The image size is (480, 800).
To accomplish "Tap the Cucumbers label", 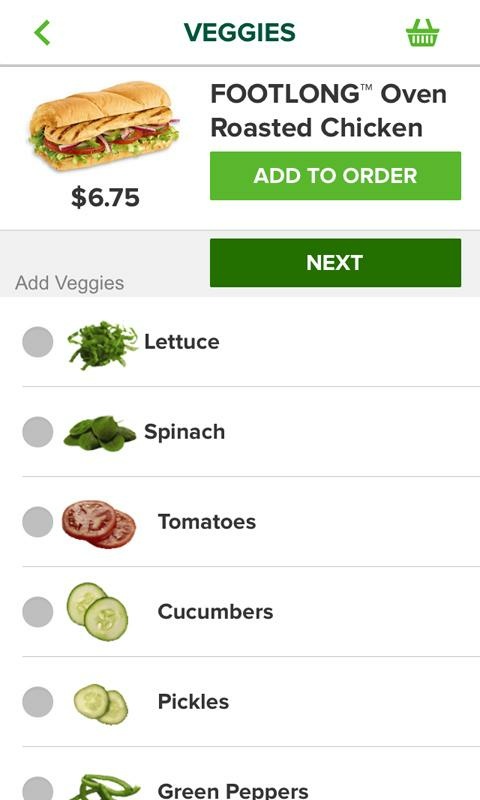I will click(215, 611).
